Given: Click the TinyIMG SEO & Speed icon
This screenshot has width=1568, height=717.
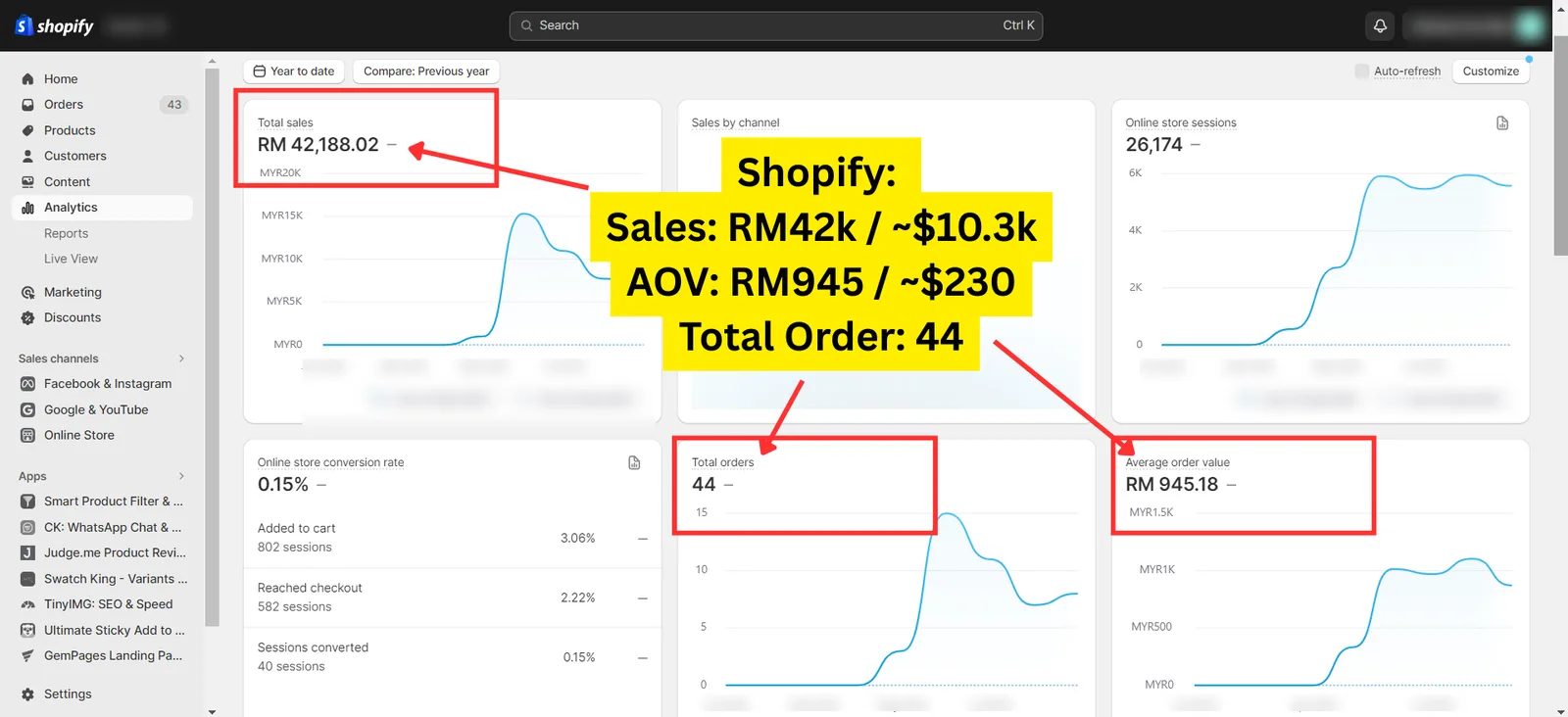Looking at the screenshot, I should pyautogui.click(x=27, y=604).
